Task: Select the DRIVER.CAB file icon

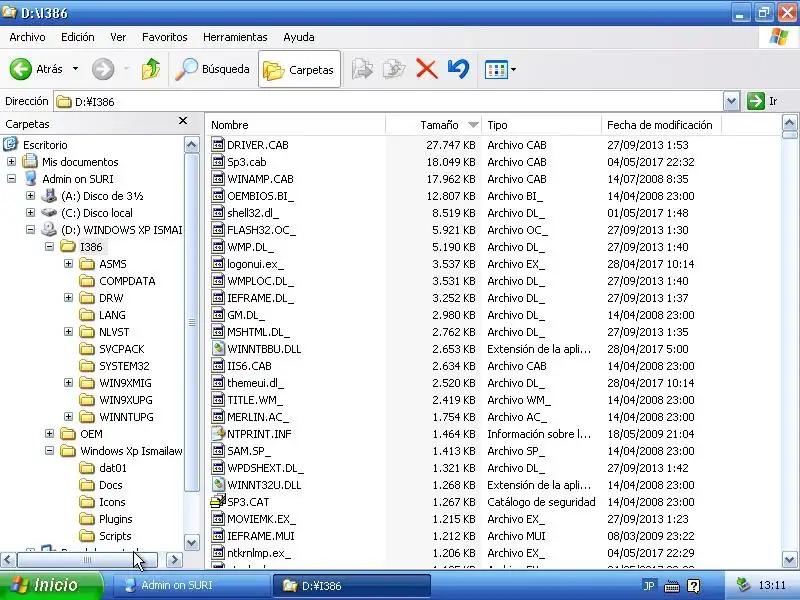Action: coord(218,144)
